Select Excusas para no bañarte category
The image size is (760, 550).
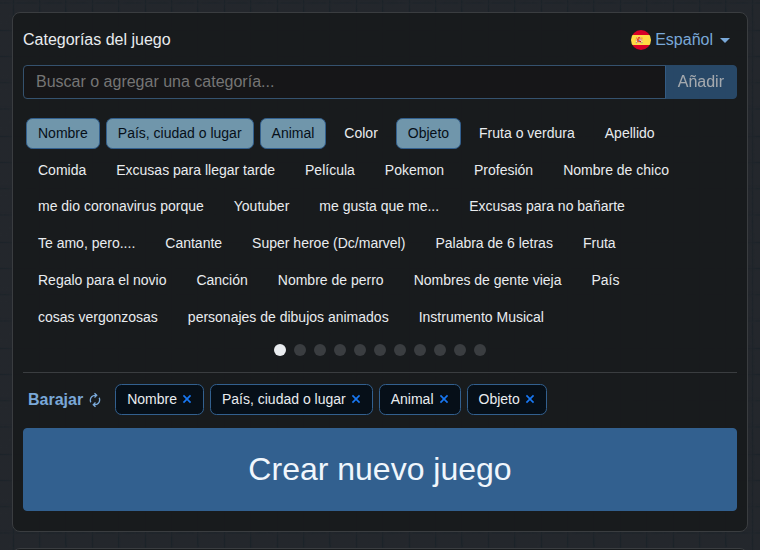point(547,206)
